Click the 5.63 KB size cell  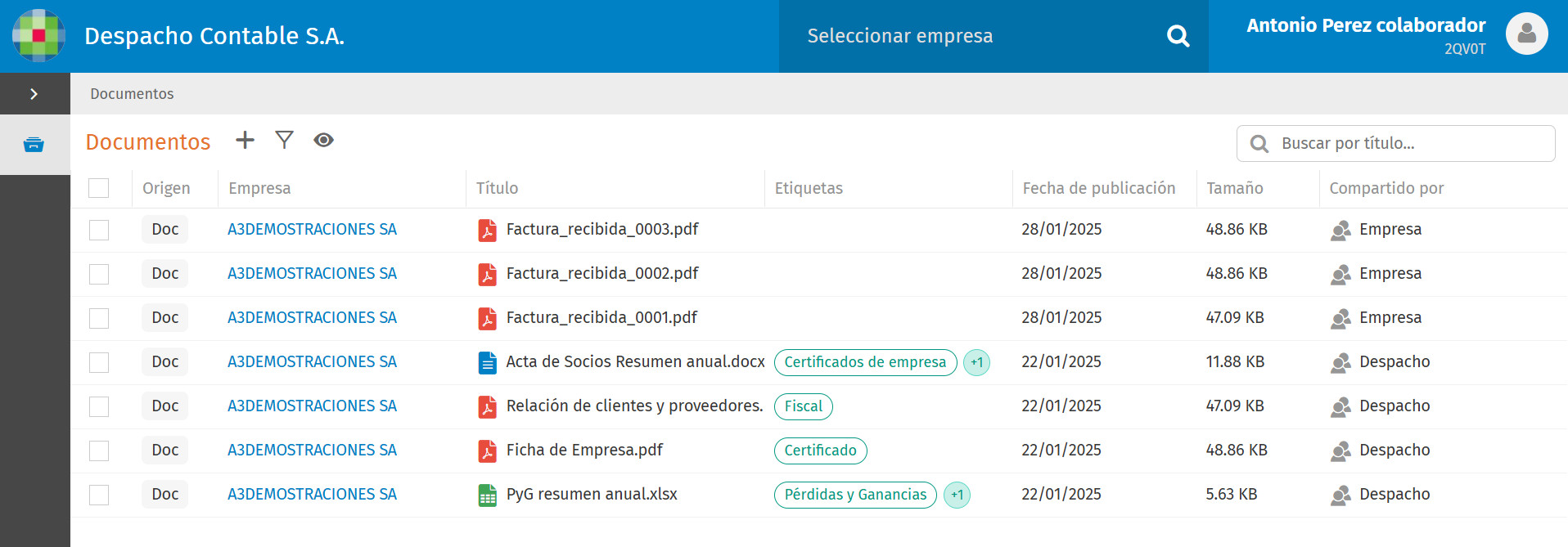pos(1232,495)
